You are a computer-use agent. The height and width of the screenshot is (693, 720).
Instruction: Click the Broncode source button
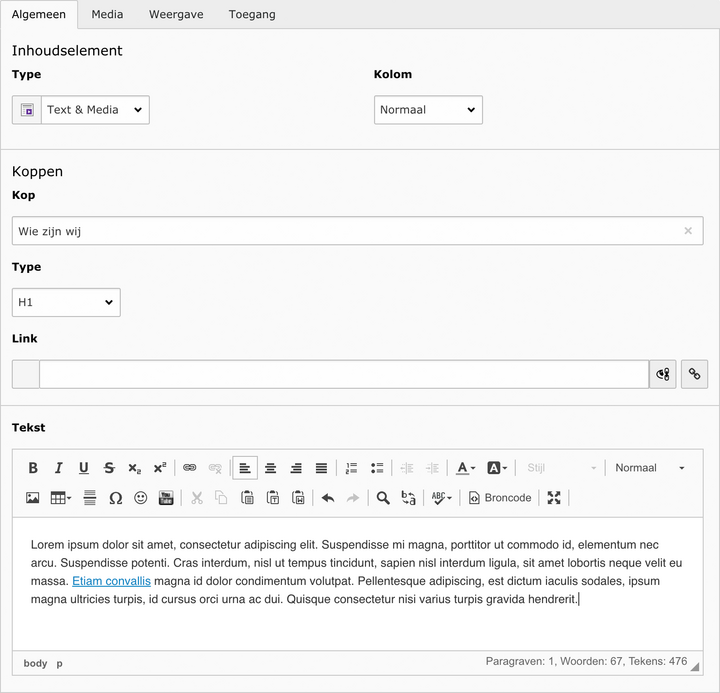click(x=500, y=498)
